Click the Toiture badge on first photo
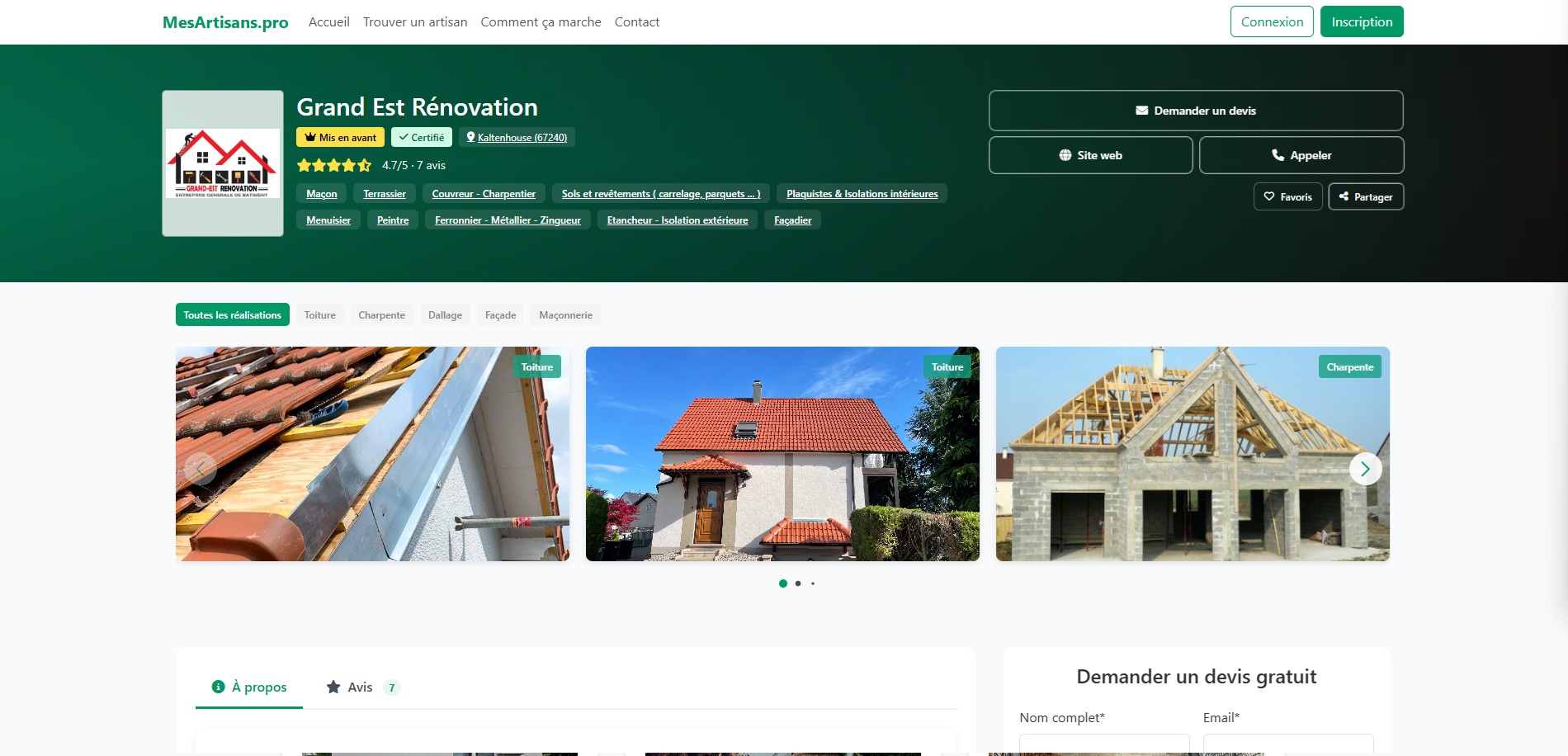The image size is (1568, 756). [537, 367]
